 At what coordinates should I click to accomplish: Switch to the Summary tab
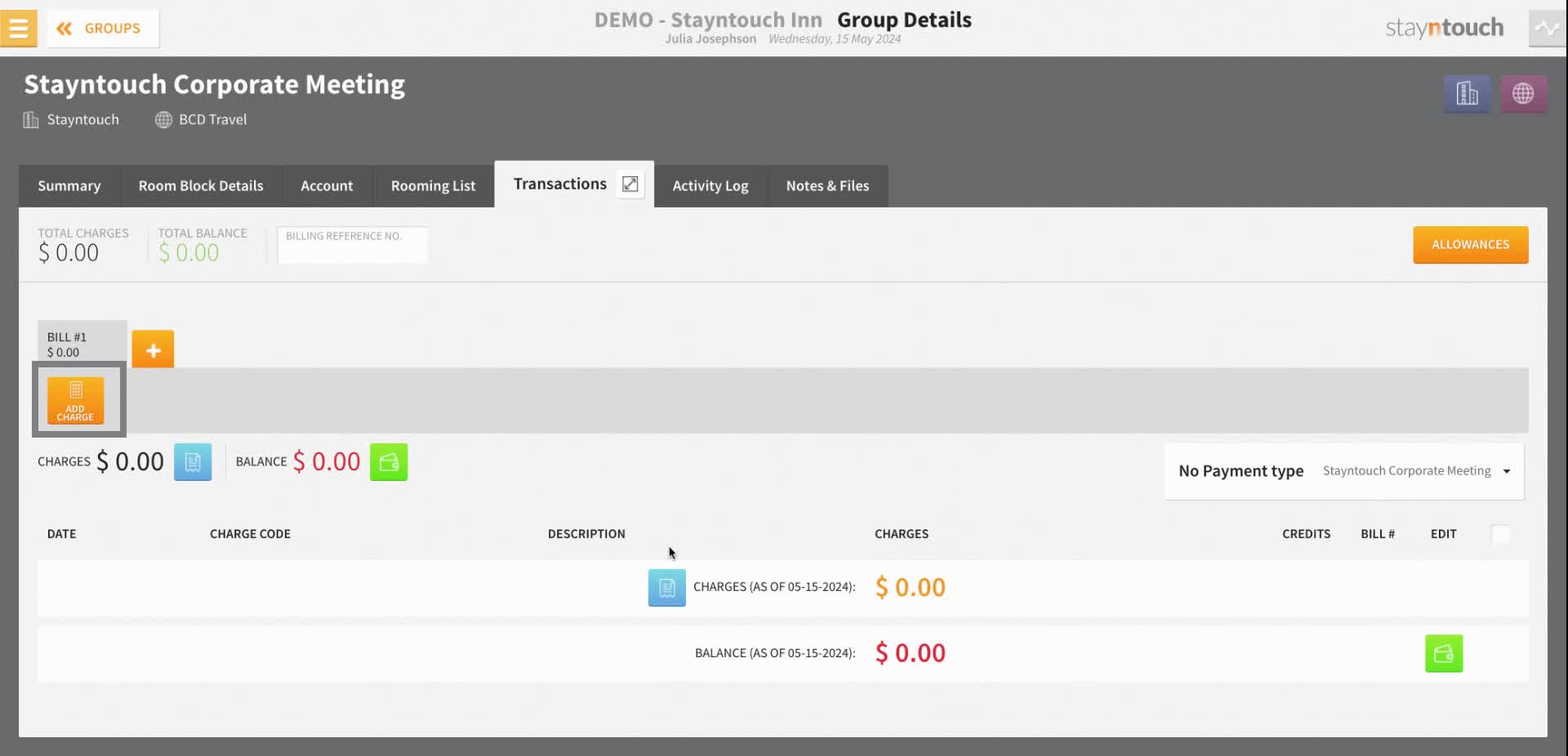[x=69, y=186]
